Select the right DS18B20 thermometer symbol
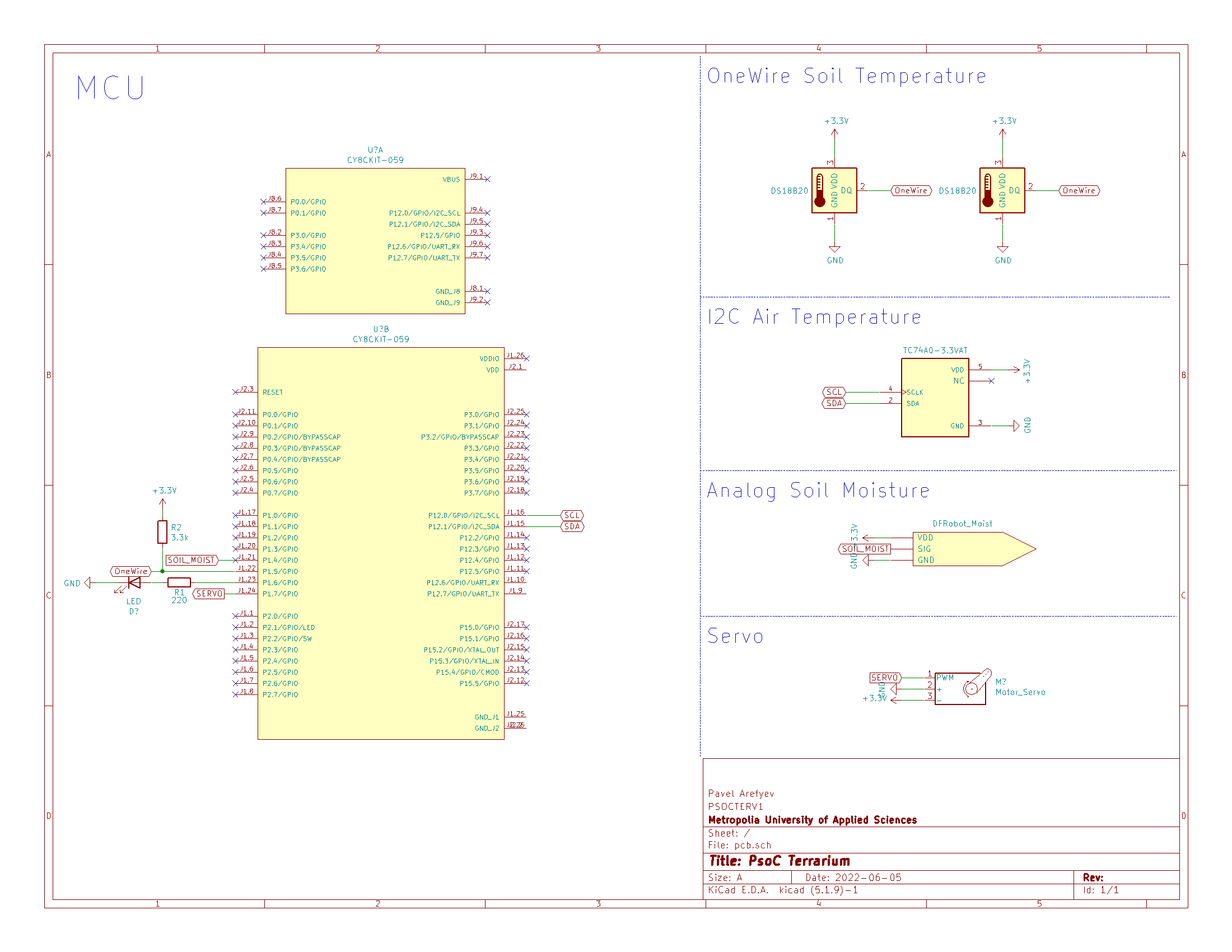Screen dimensions: 1232x952 (1002, 190)
